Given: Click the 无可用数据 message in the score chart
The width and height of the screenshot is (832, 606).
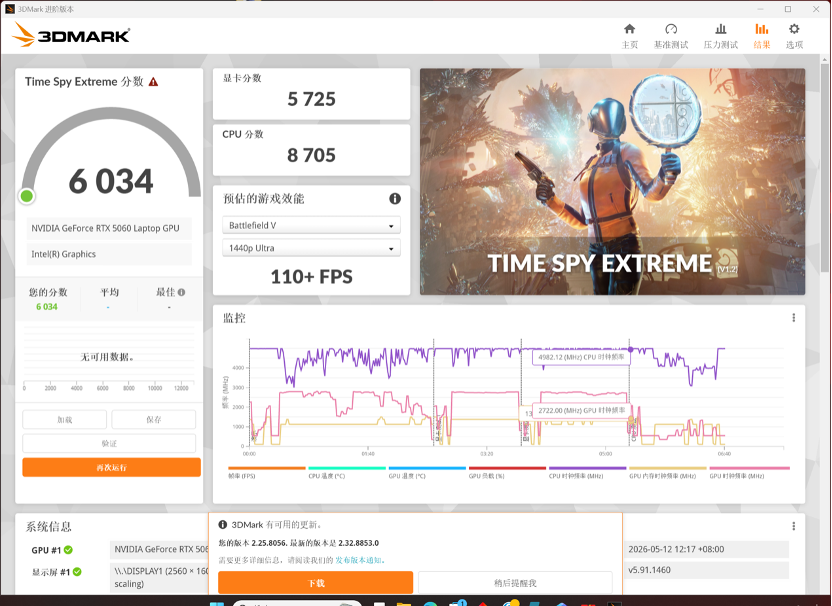Looking at the screenshot, I should point(108,357).
